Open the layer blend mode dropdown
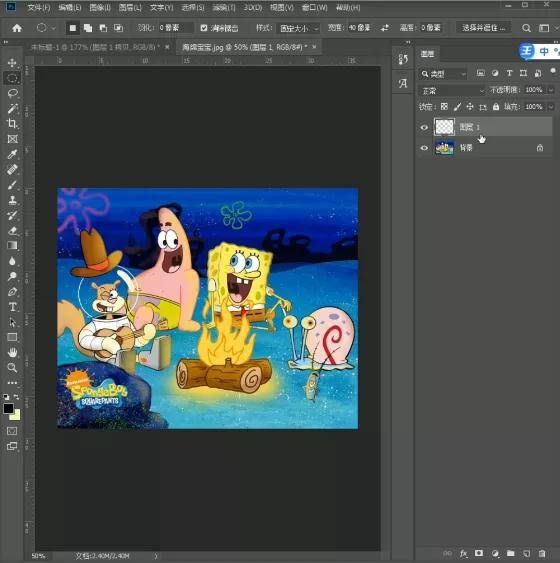The height and width of the screenshot is (563, 560). coord(452,90)
